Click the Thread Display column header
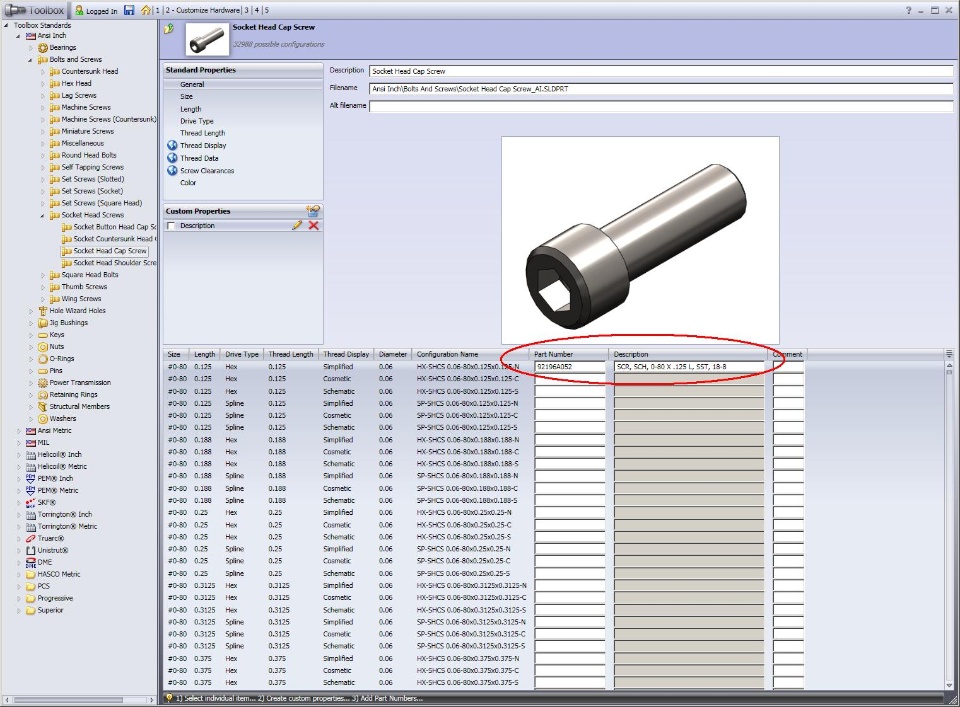 tap(346, 354)
